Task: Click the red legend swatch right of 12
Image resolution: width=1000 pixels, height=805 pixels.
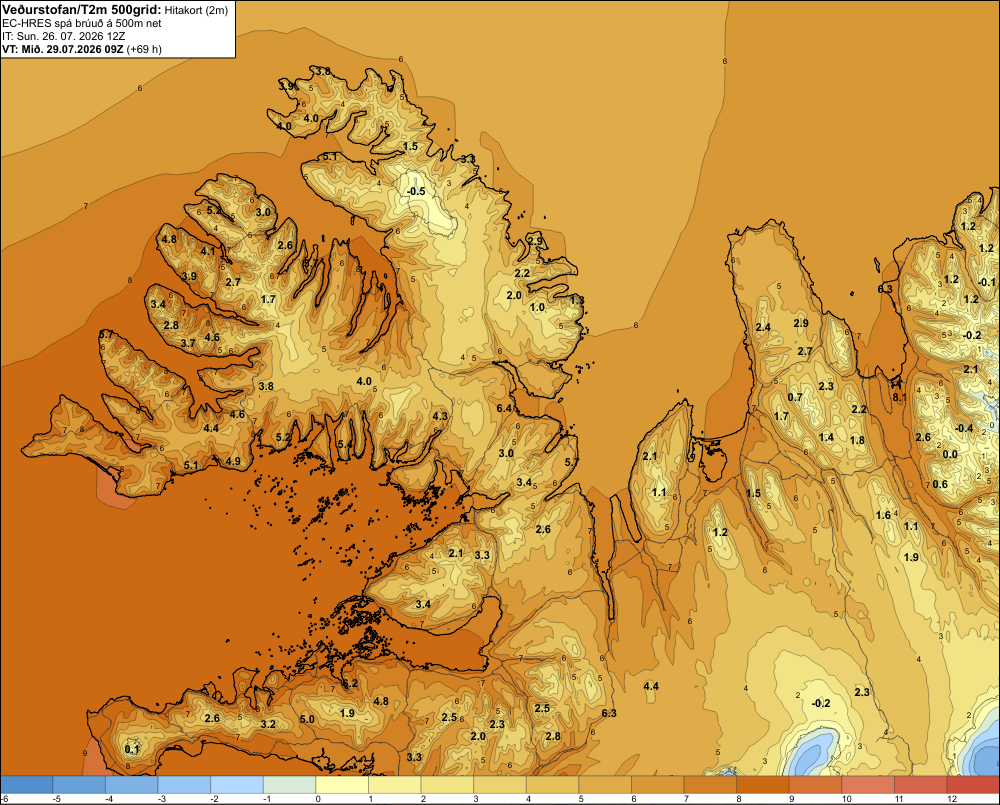Action: point(973,785)
